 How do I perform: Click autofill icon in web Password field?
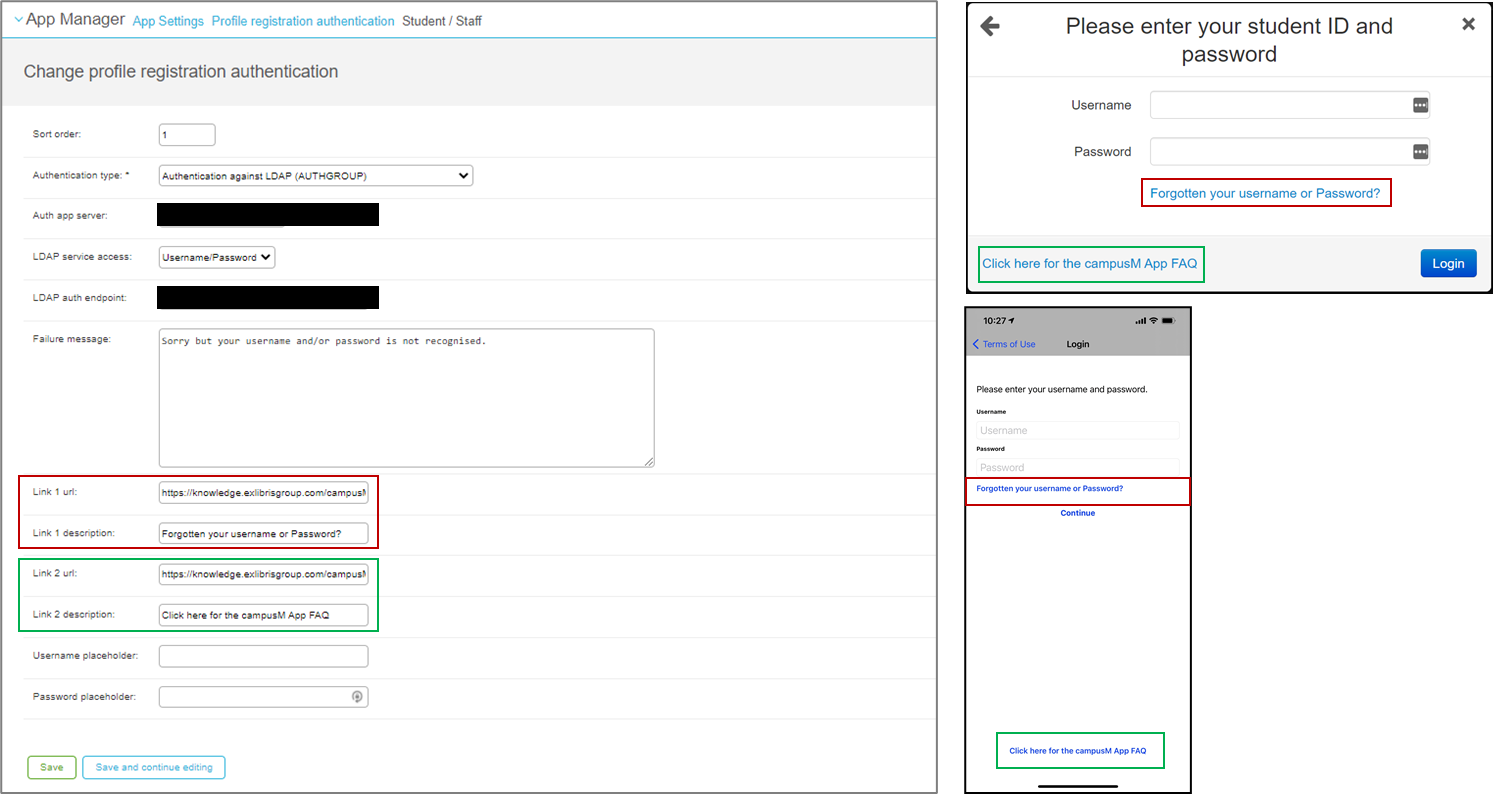(1420, 152)
